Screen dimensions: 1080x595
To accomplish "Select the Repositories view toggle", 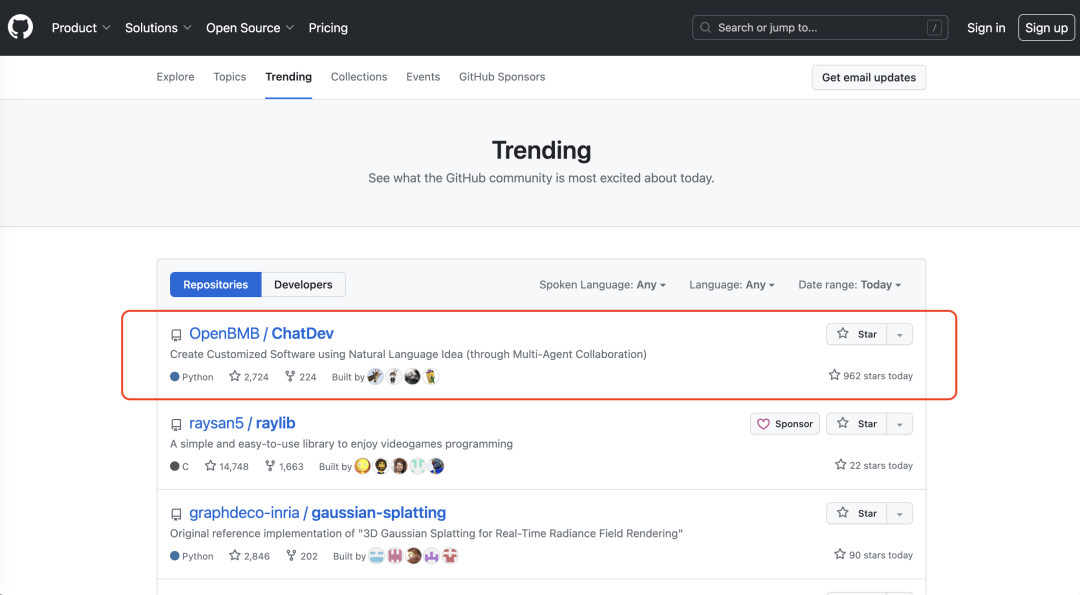I will click(x=215, y=284).
